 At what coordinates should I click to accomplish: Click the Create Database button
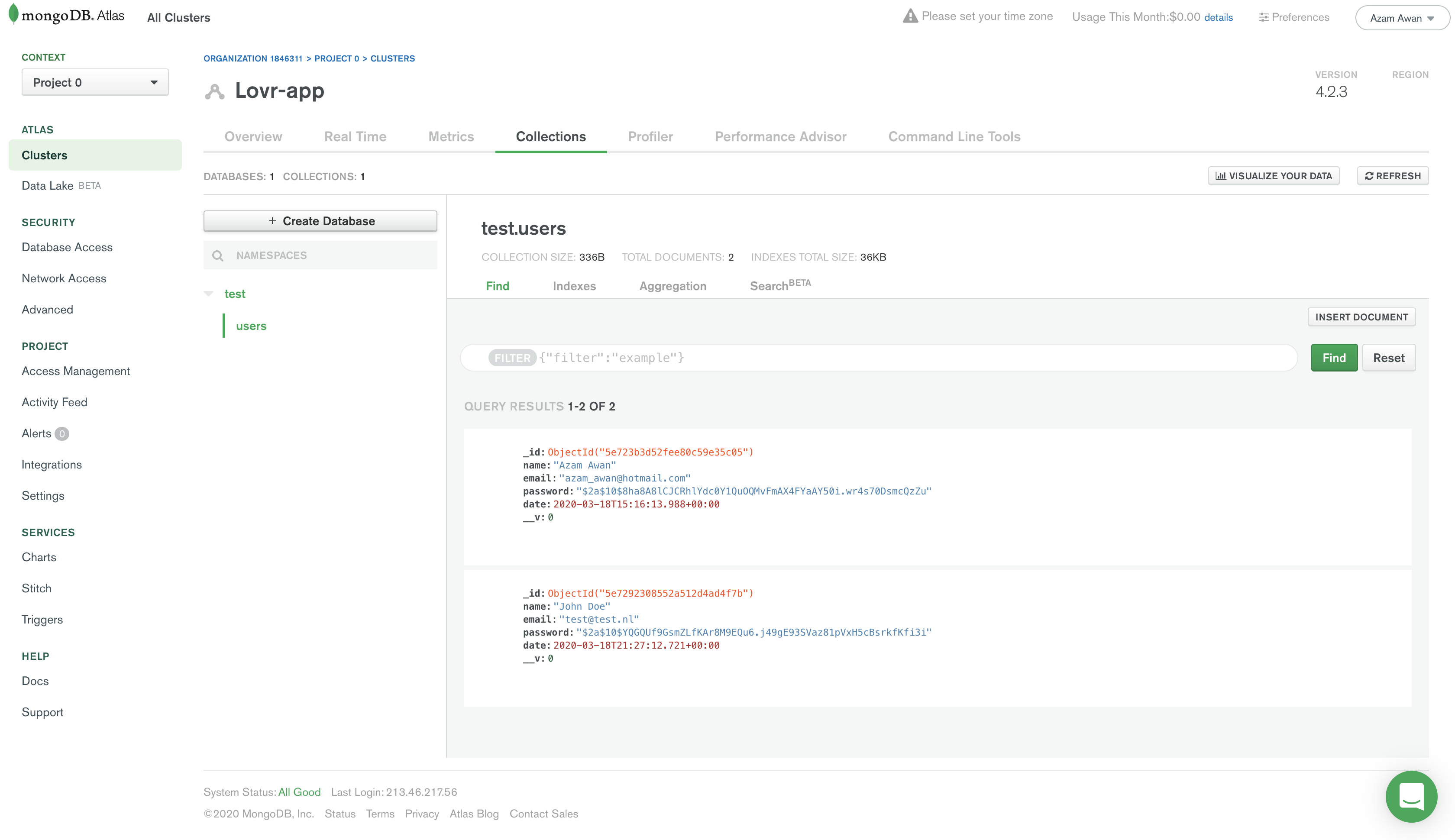(320, 221)
